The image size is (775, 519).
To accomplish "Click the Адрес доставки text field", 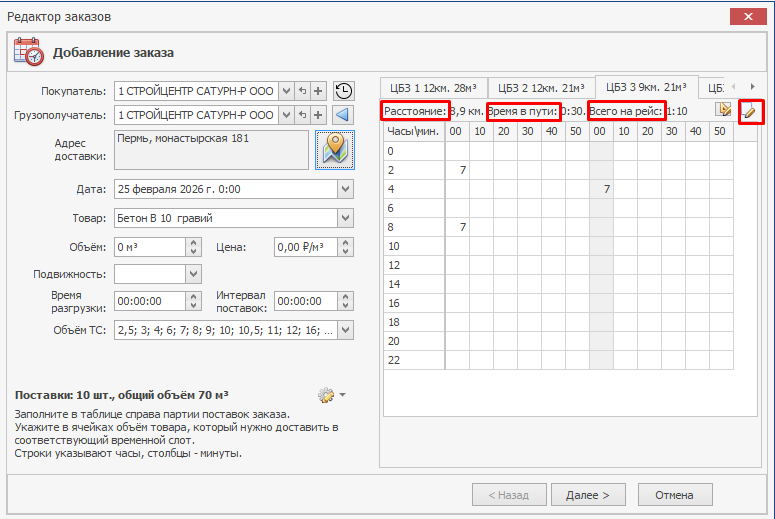I will point(210,150).
